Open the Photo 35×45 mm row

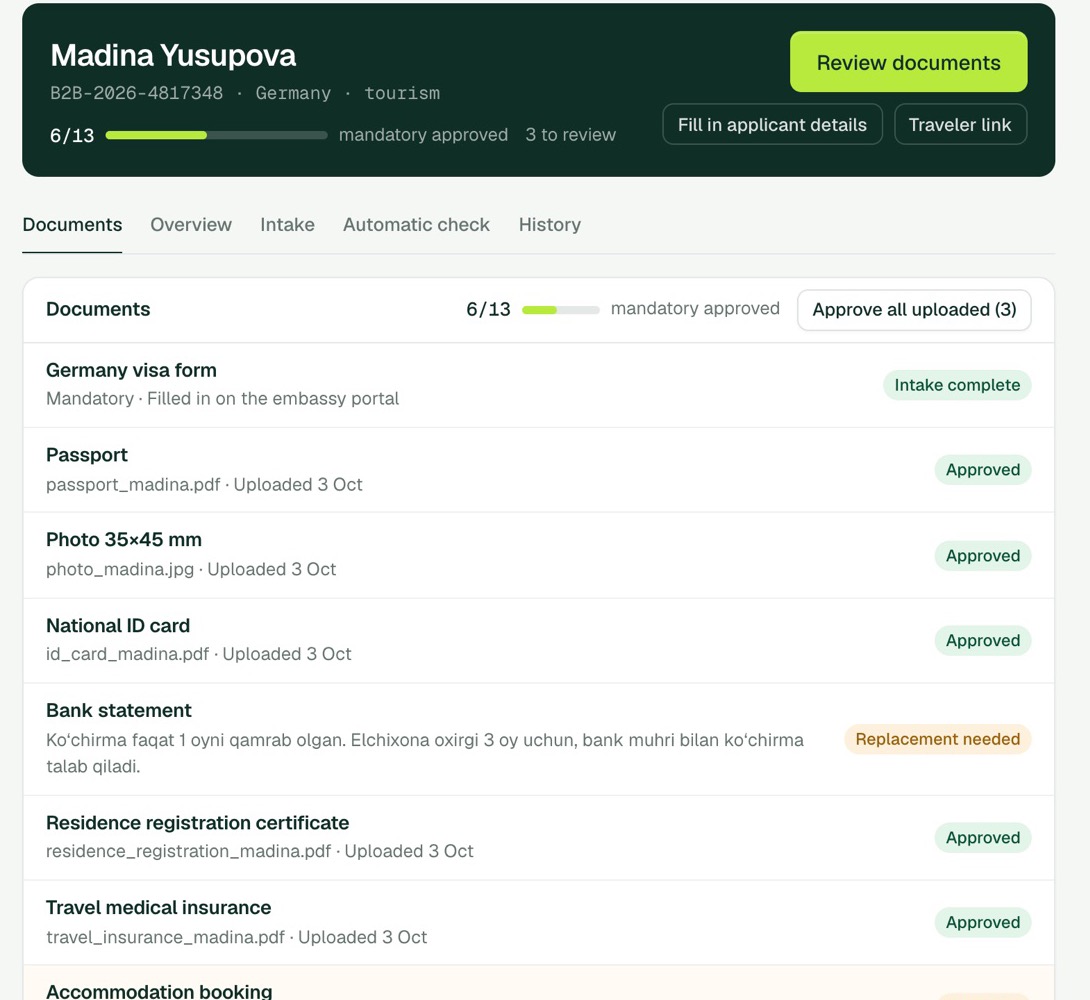[539, 555]
